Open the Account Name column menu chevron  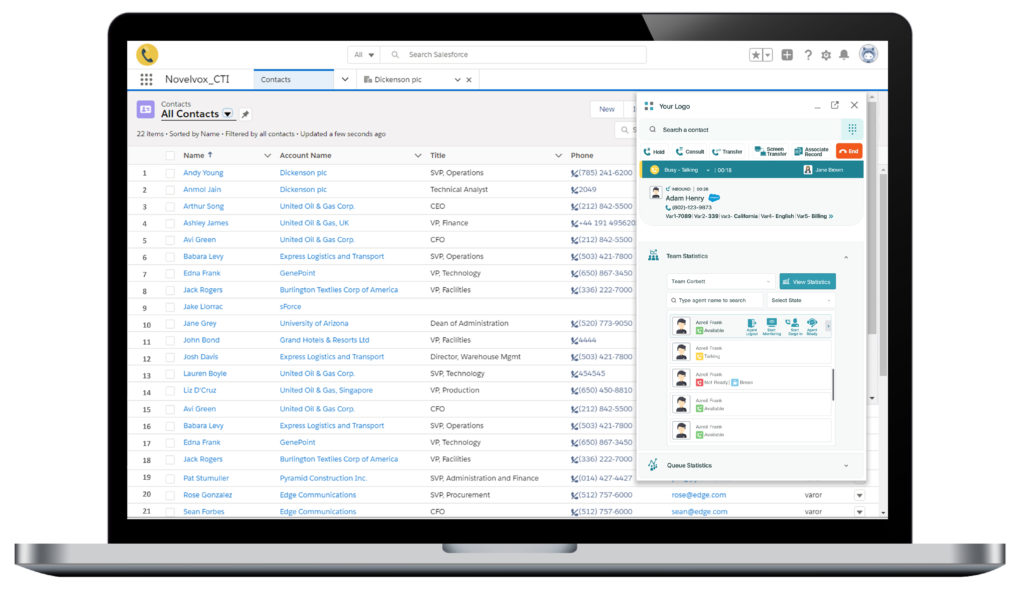pyautogui.click(x=417, y=155)
